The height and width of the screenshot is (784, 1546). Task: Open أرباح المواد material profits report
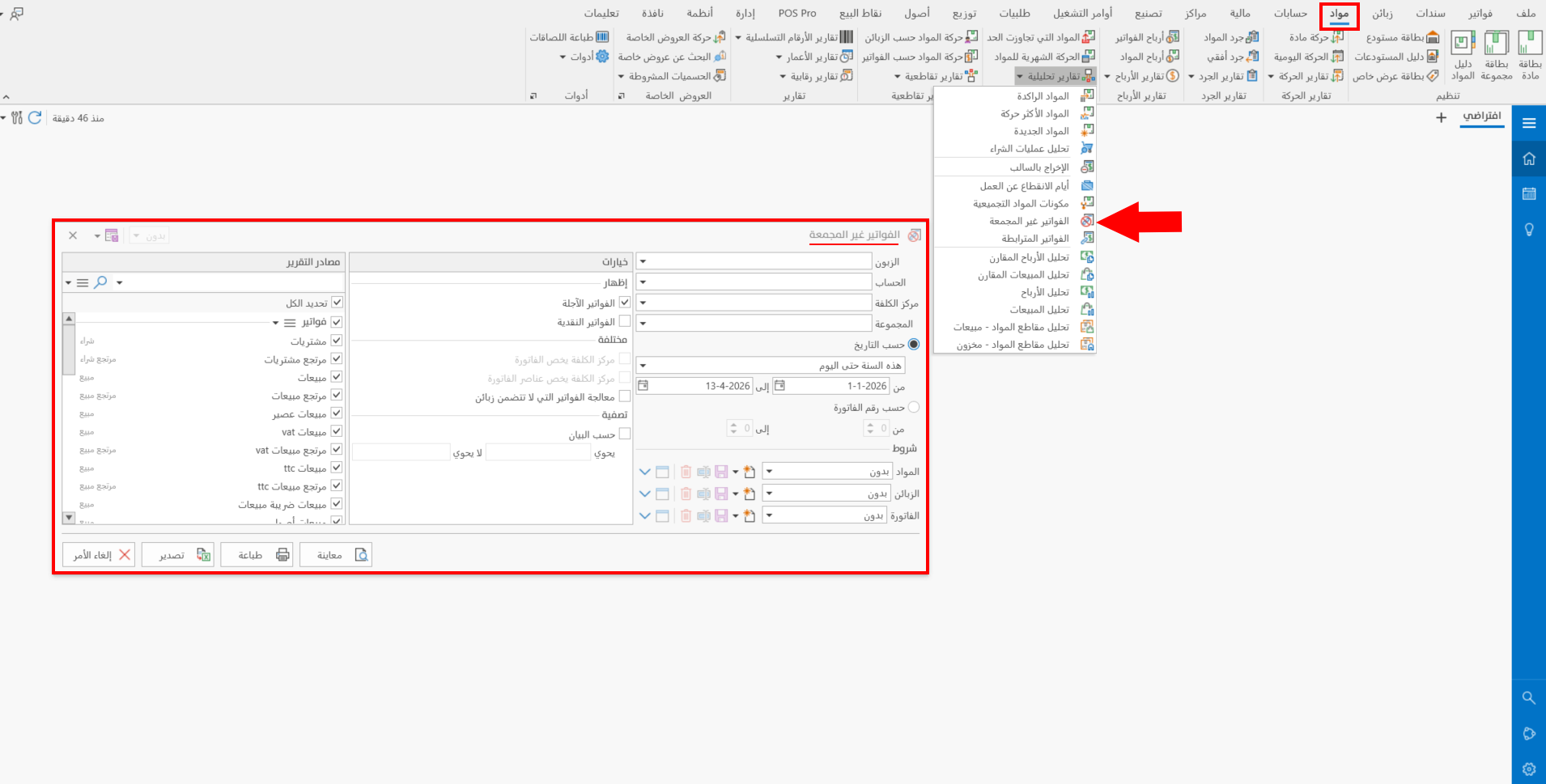tap(1149, 57)
